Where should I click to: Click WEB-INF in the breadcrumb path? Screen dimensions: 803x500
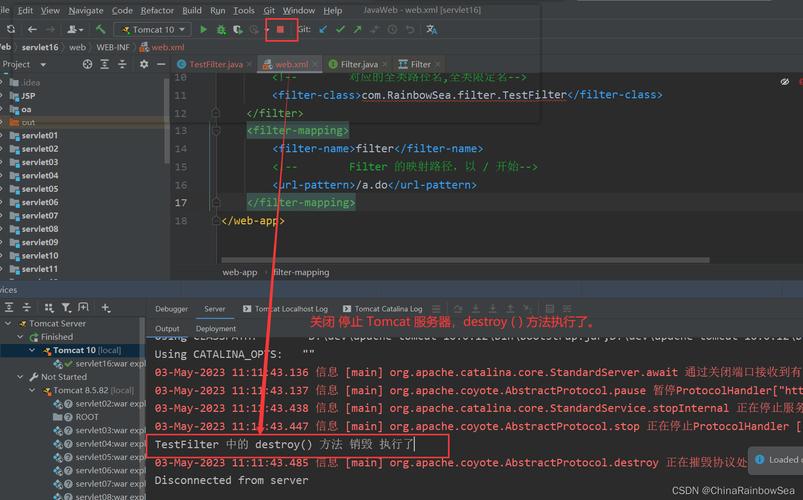click(111, 47)
